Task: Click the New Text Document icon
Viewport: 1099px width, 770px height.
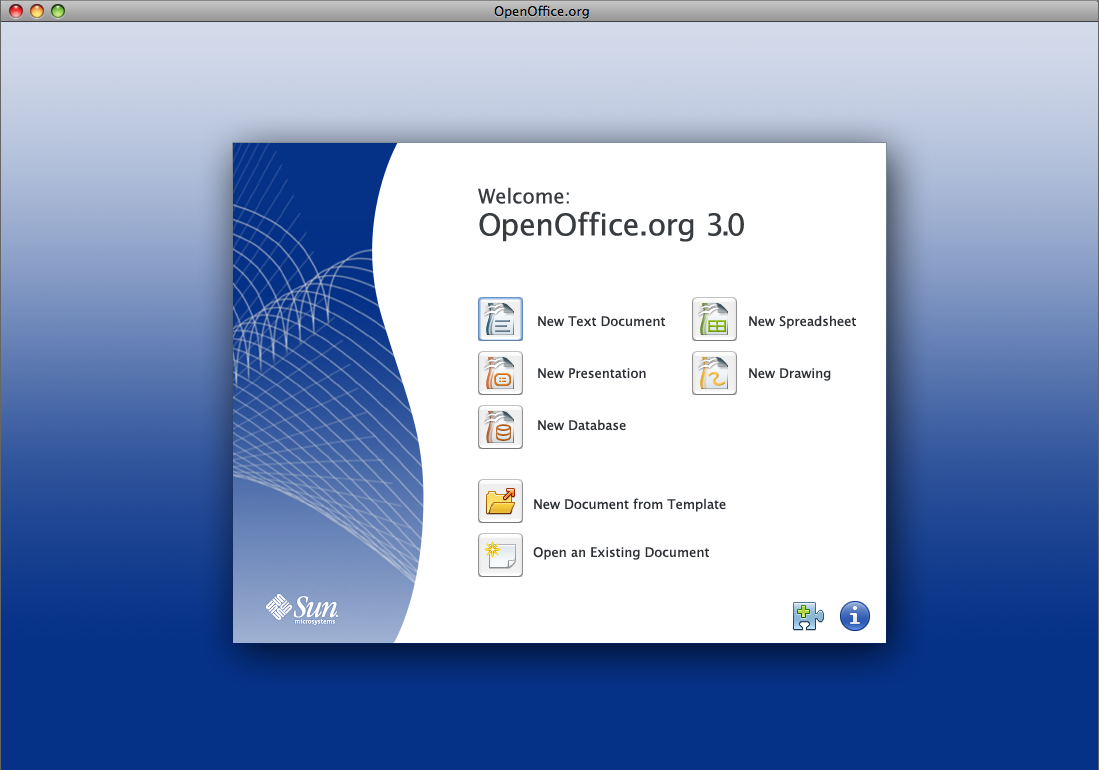Action: pyautogui.click(x=500, y=320)
